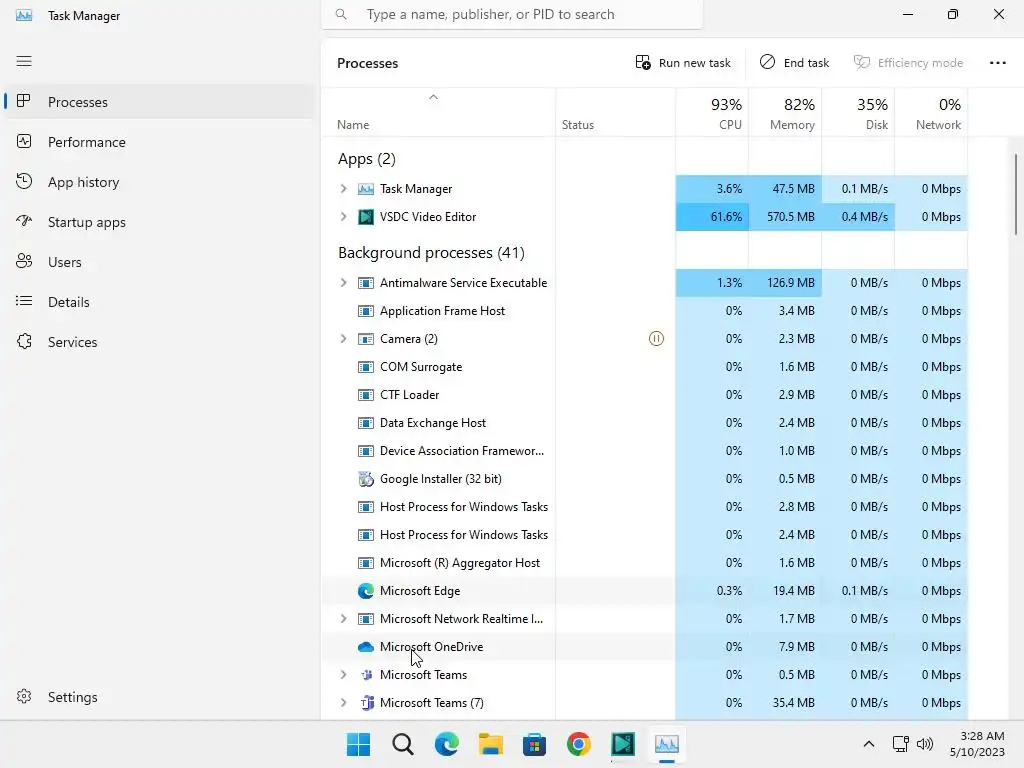Expand the Microsoft Teams (7) group

coord(344,703)
